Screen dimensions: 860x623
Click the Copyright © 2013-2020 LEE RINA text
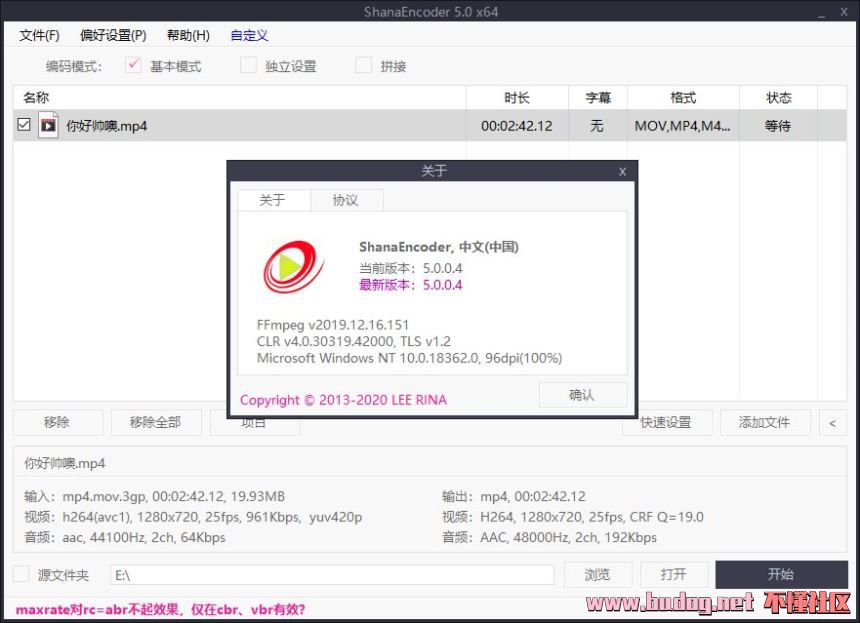pos(343,400)
